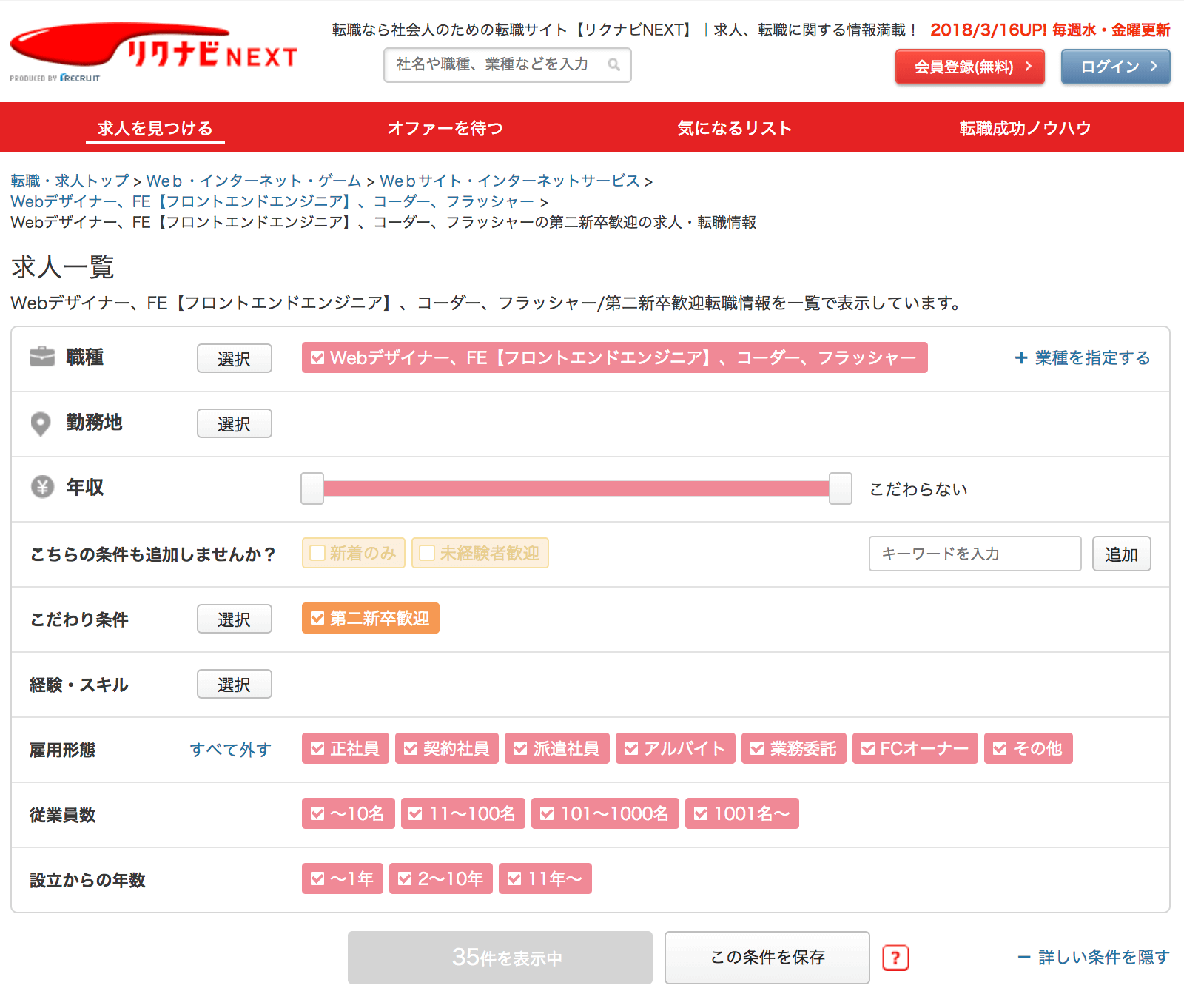The image size is (1184, 1008).
Task: Open the 求人を見つける tab
Action: tap(155, 128)
